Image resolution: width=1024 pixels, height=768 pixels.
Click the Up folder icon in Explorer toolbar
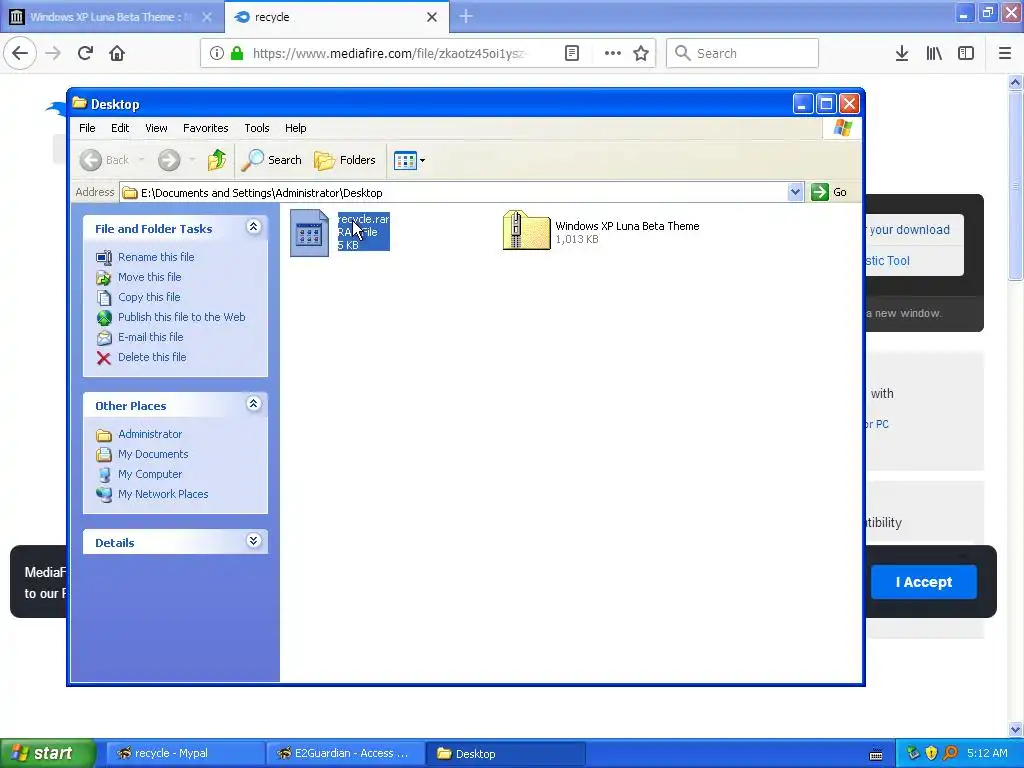[x=217, y=160]
